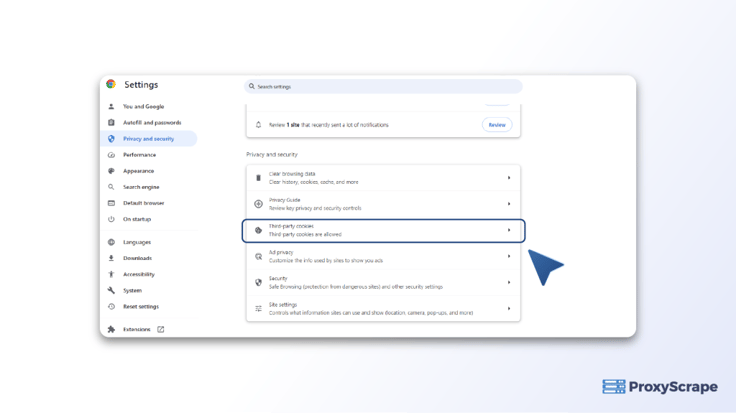
Task: Go to Downloads in the sidebar
Action: (x=137, y=258)
